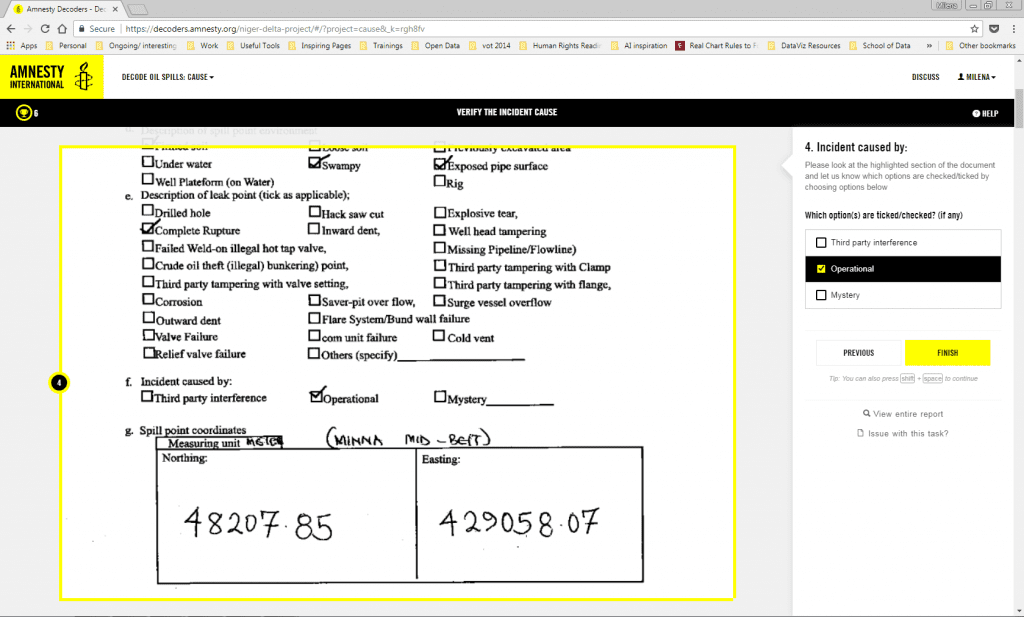The height and width of the screenshot is (617, 1024).
Task: Click the Previous button
Action: pos(858,353)
